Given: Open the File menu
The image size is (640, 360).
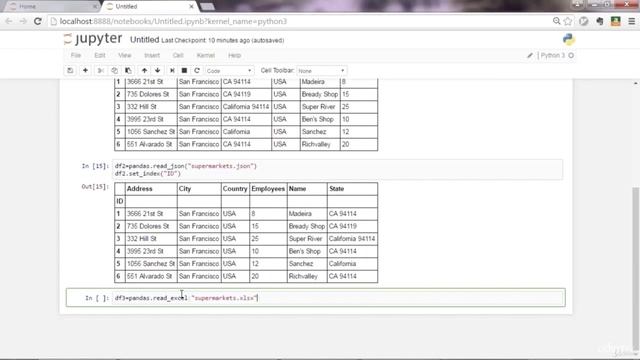Looking at the screenshot, I should pyautogui.click(x=76, y=56).
